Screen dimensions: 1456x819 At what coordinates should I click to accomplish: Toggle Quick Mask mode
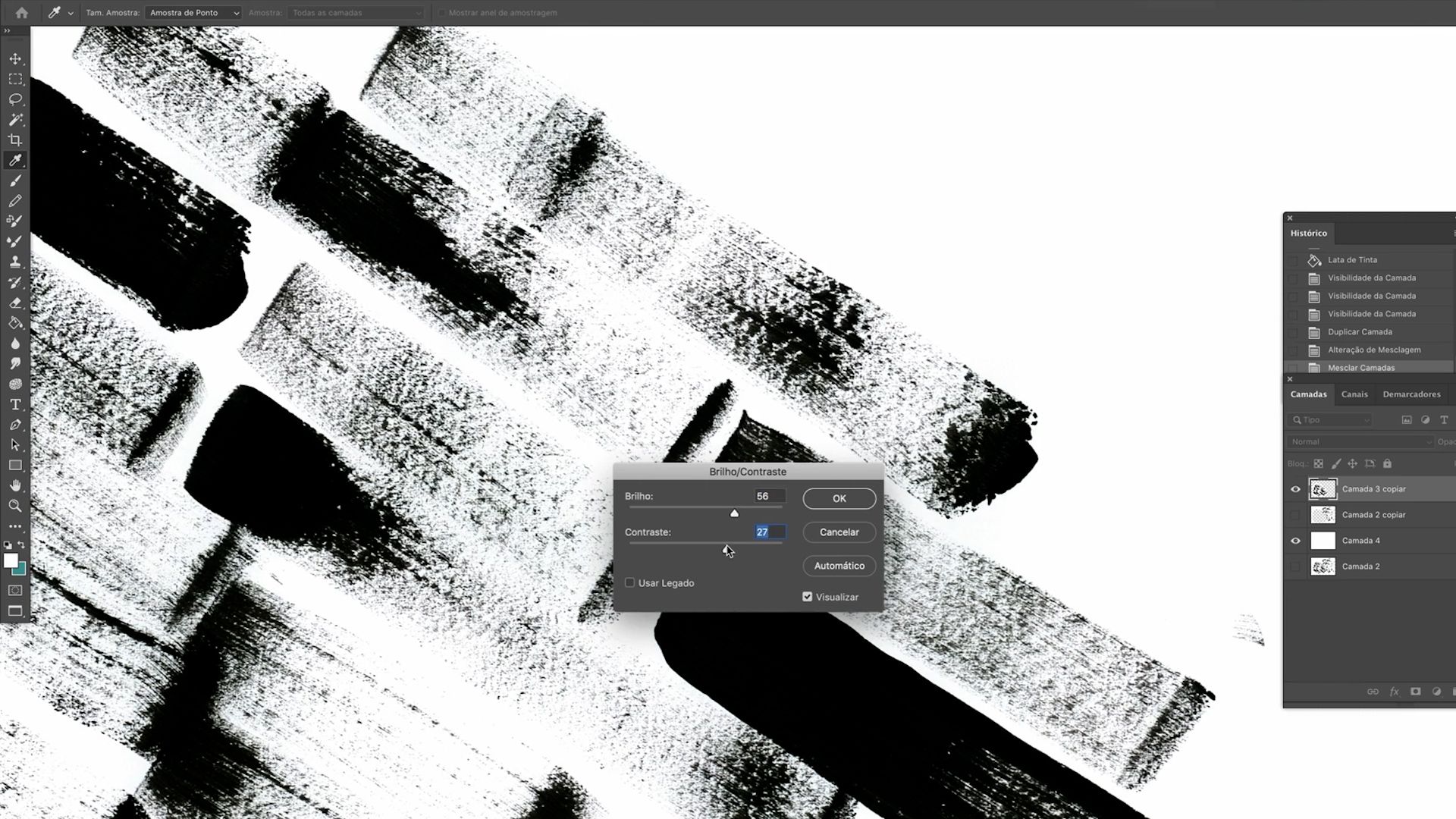pyautogui.click(x=15, y=590)
